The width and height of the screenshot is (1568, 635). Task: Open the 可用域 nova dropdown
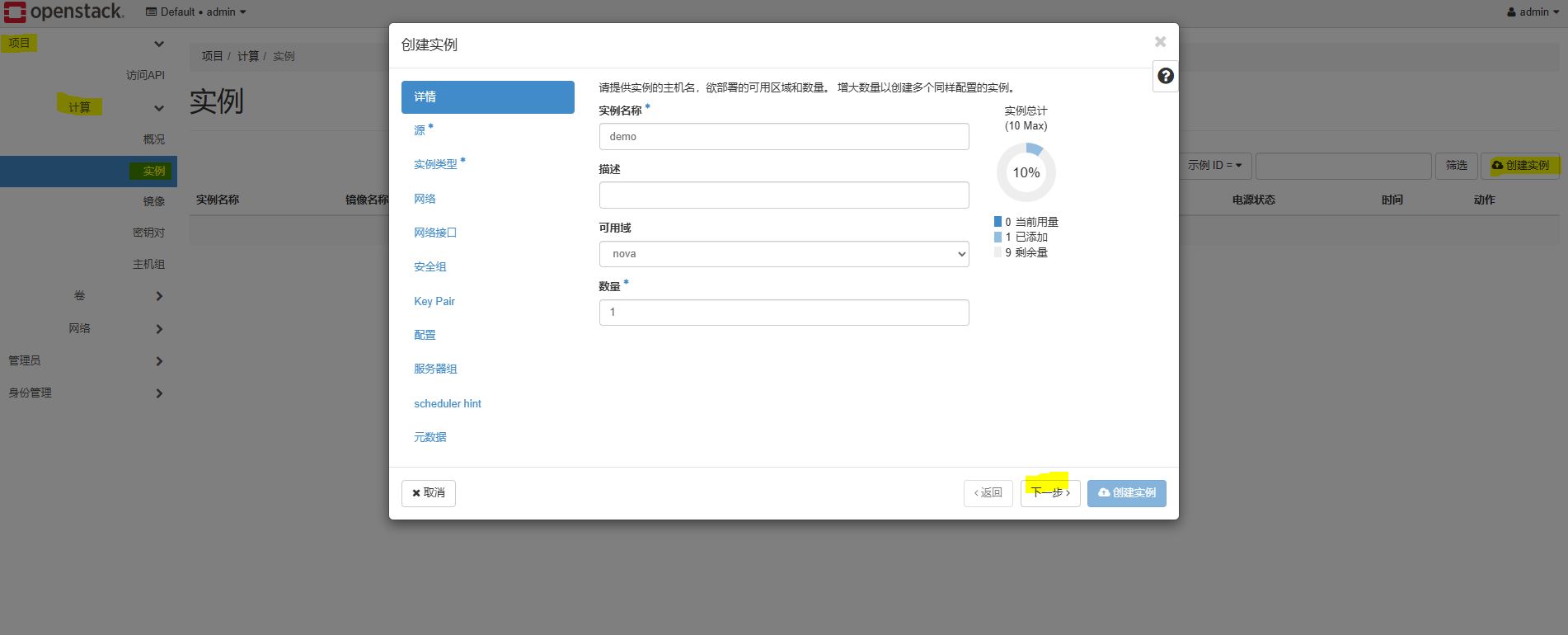click(783, 254)
